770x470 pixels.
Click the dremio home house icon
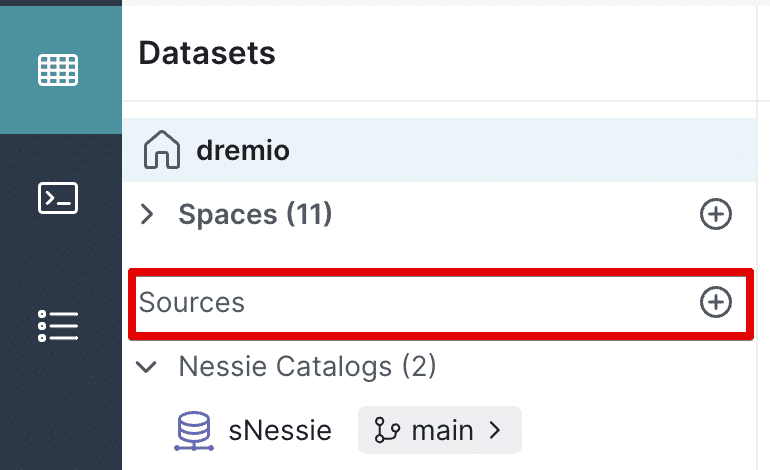[x=162, y=150]
